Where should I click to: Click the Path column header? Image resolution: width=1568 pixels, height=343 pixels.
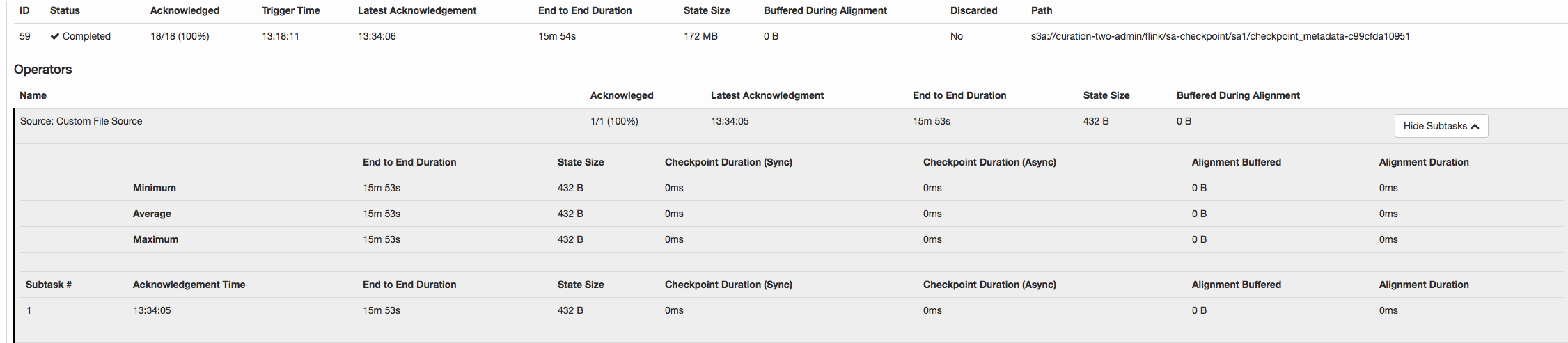pyautogui.click(x=1041, y=10)
